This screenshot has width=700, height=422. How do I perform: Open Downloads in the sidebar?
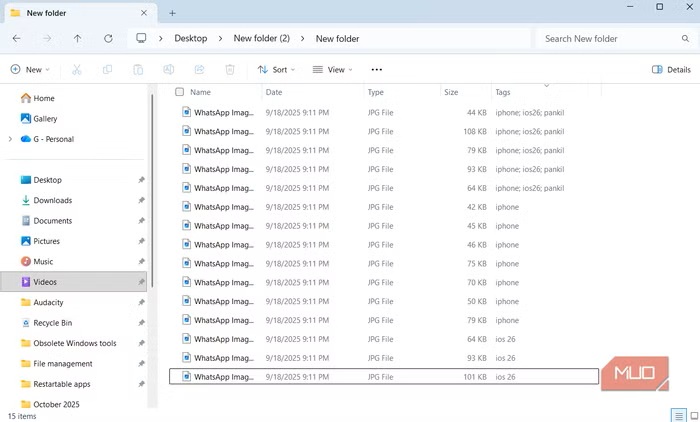click(x=52, y=200)
